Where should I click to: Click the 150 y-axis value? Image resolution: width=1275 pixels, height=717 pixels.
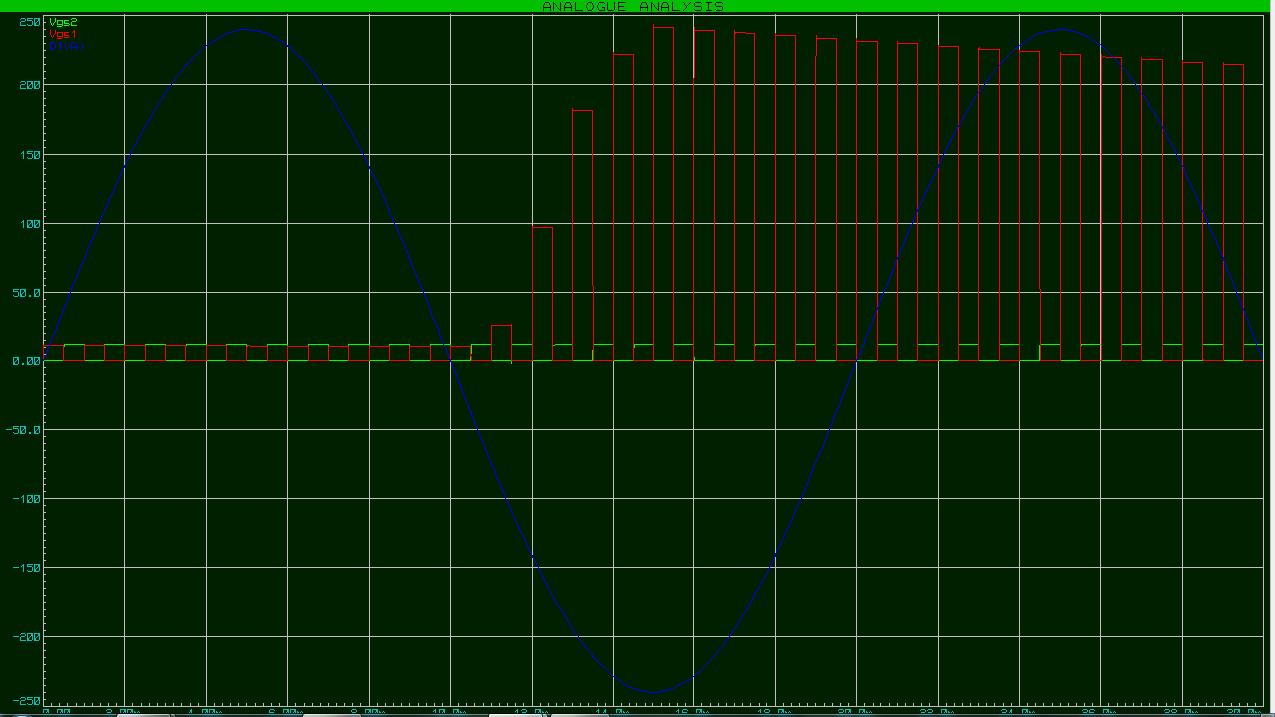click(28, 155)
